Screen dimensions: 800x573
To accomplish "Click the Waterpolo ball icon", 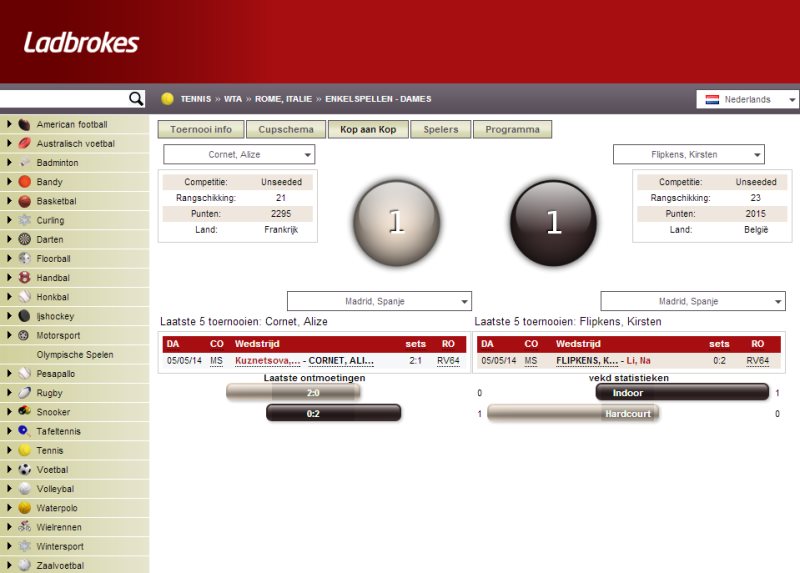I will tap(24, 508).
